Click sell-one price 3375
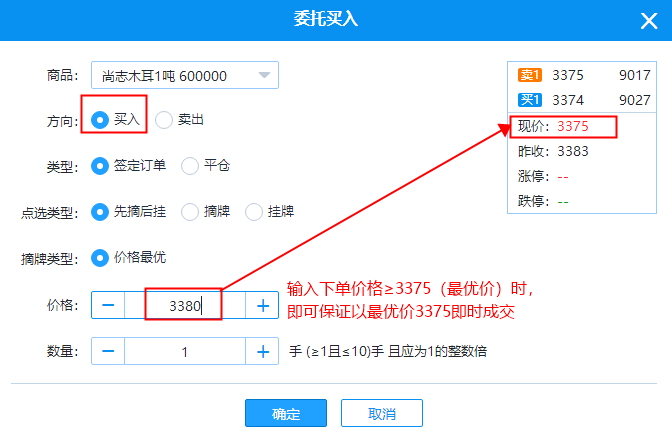672x446 pixels. click(568, 75)
